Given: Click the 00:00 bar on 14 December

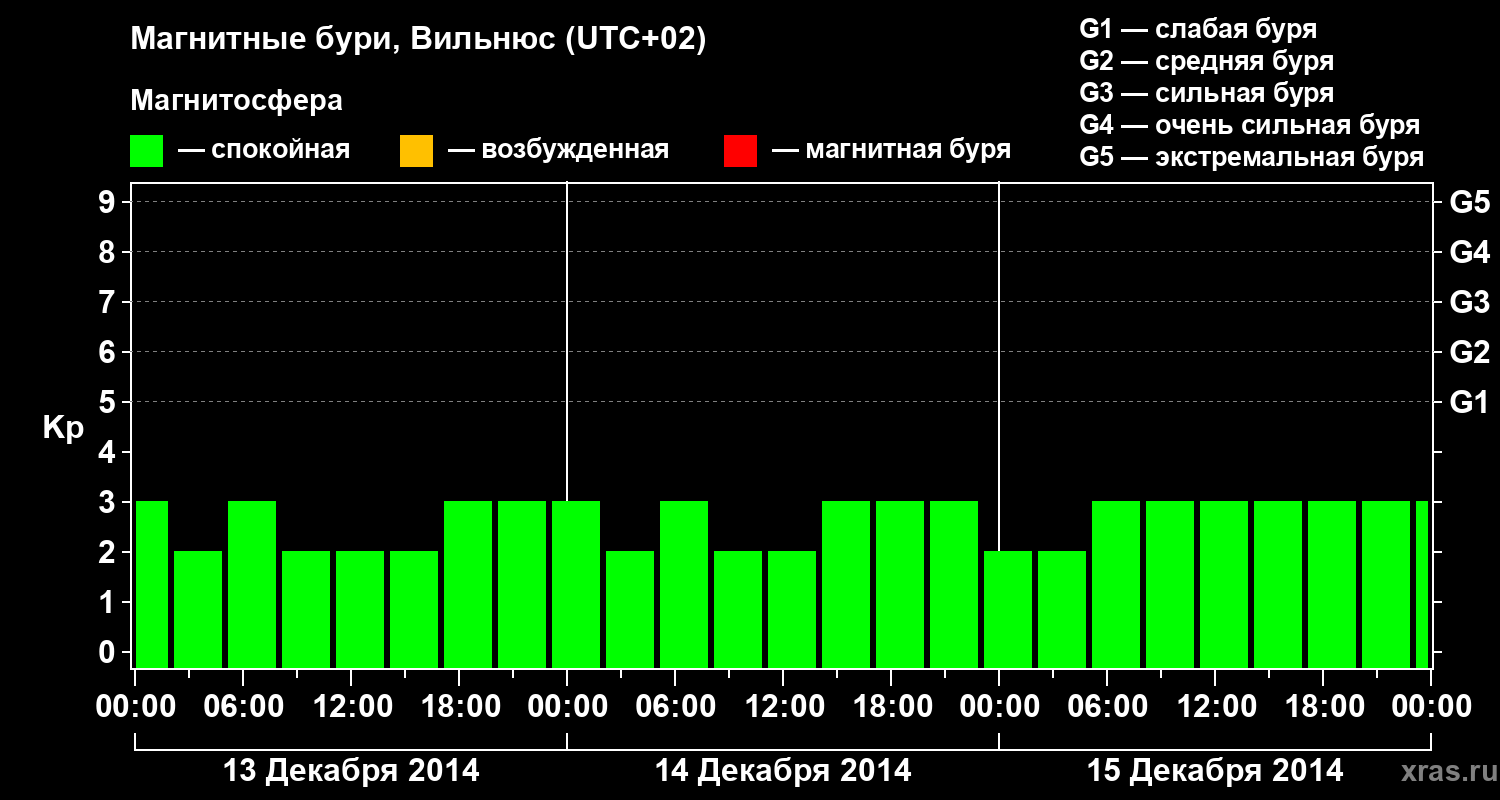Looking at the screenshot, I should [x=576, y=584].
